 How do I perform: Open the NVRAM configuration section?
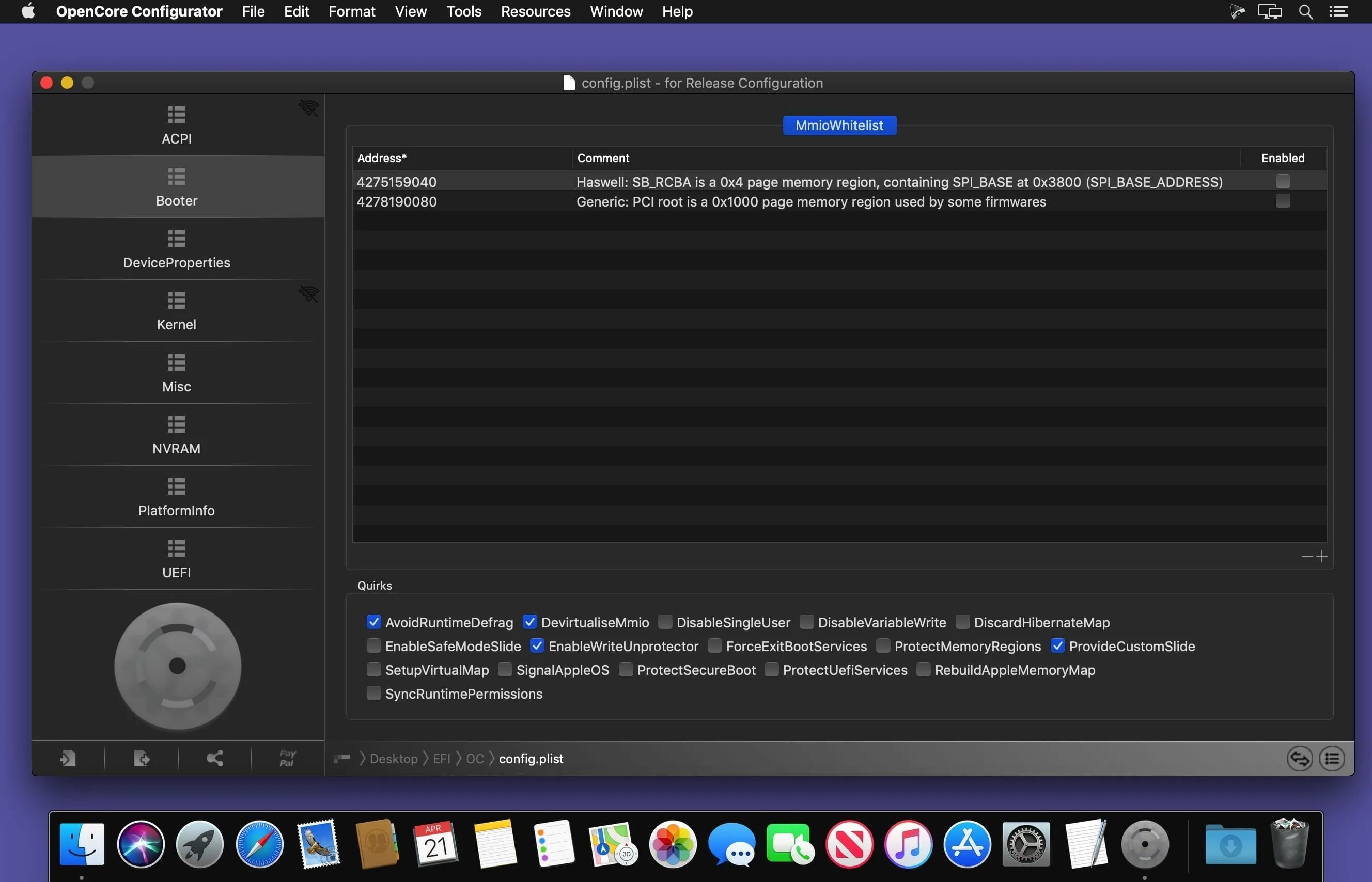(x=176, y=435)
